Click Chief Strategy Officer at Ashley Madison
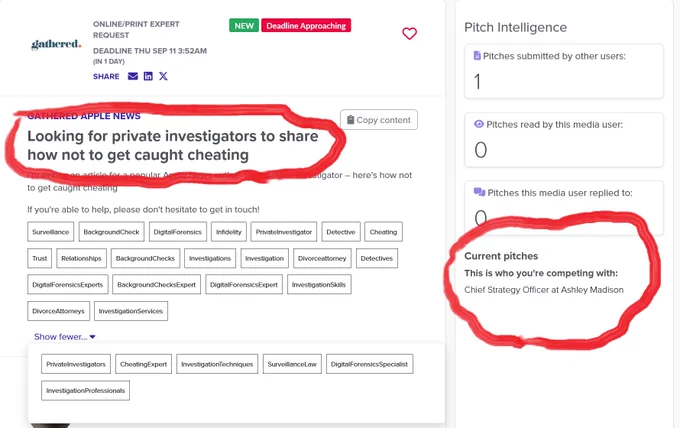The height and width of the screenshot is (428, 680). [x=544, y=290]
